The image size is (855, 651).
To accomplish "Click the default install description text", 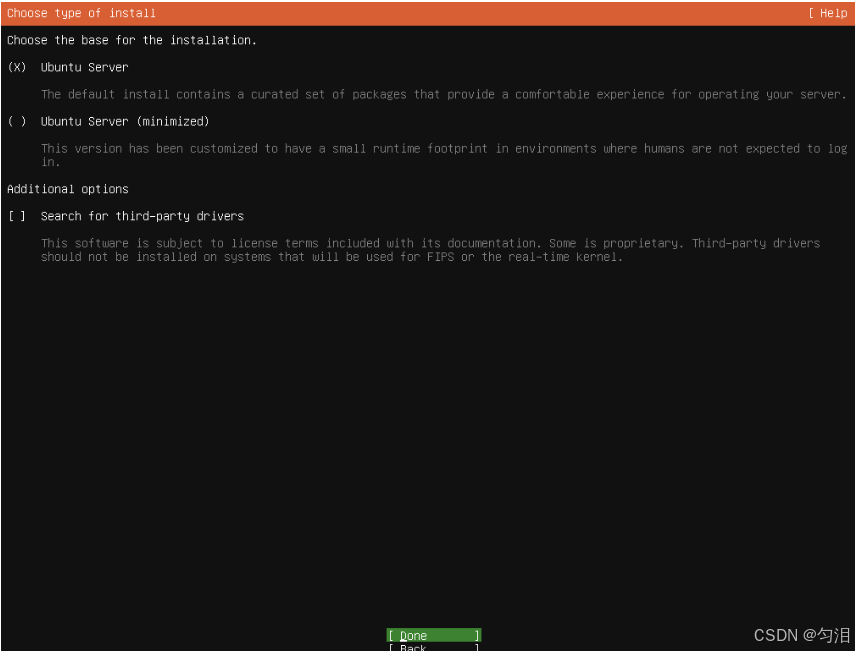I will (x=443, y=94).
